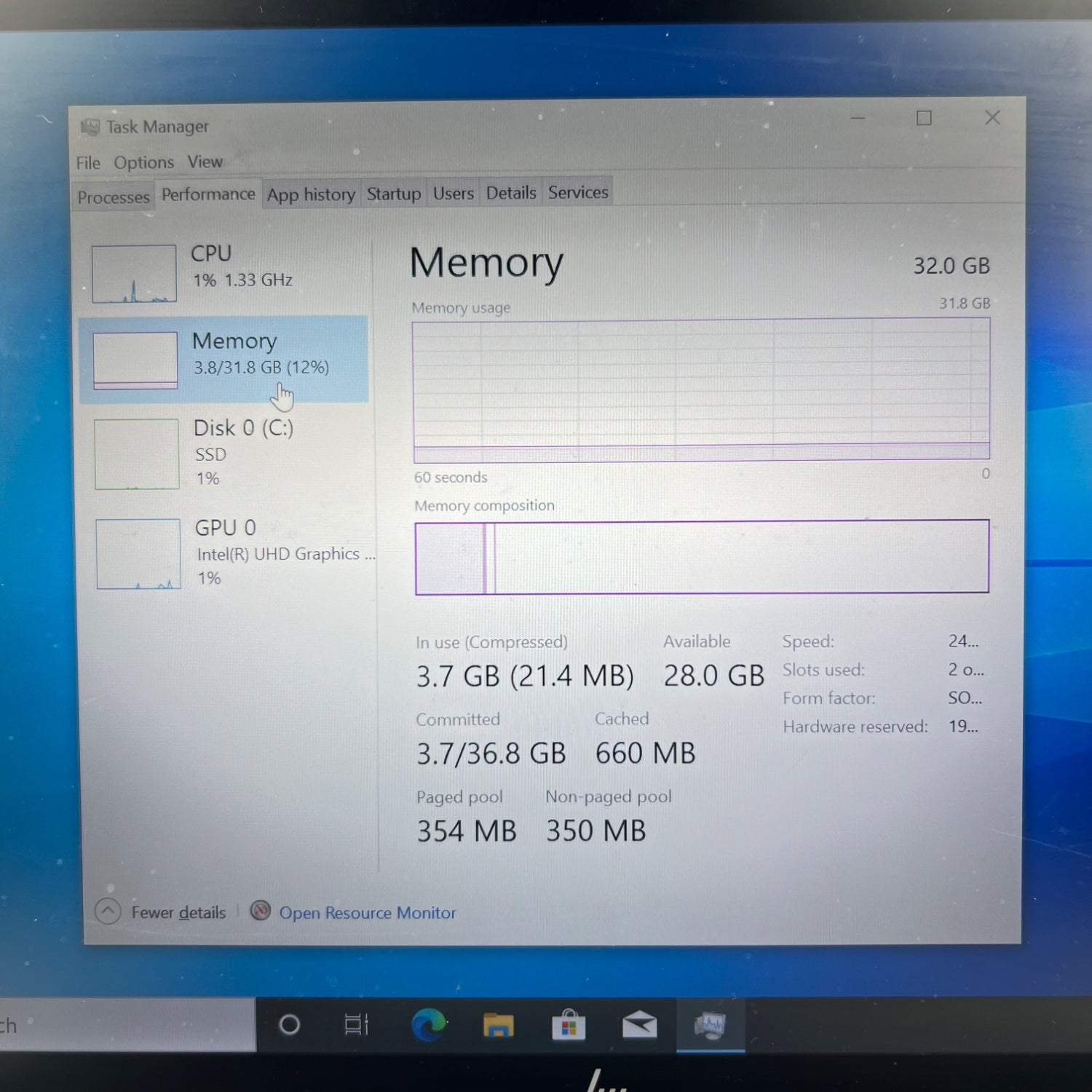Go to the Startup tab

(393, 194)
